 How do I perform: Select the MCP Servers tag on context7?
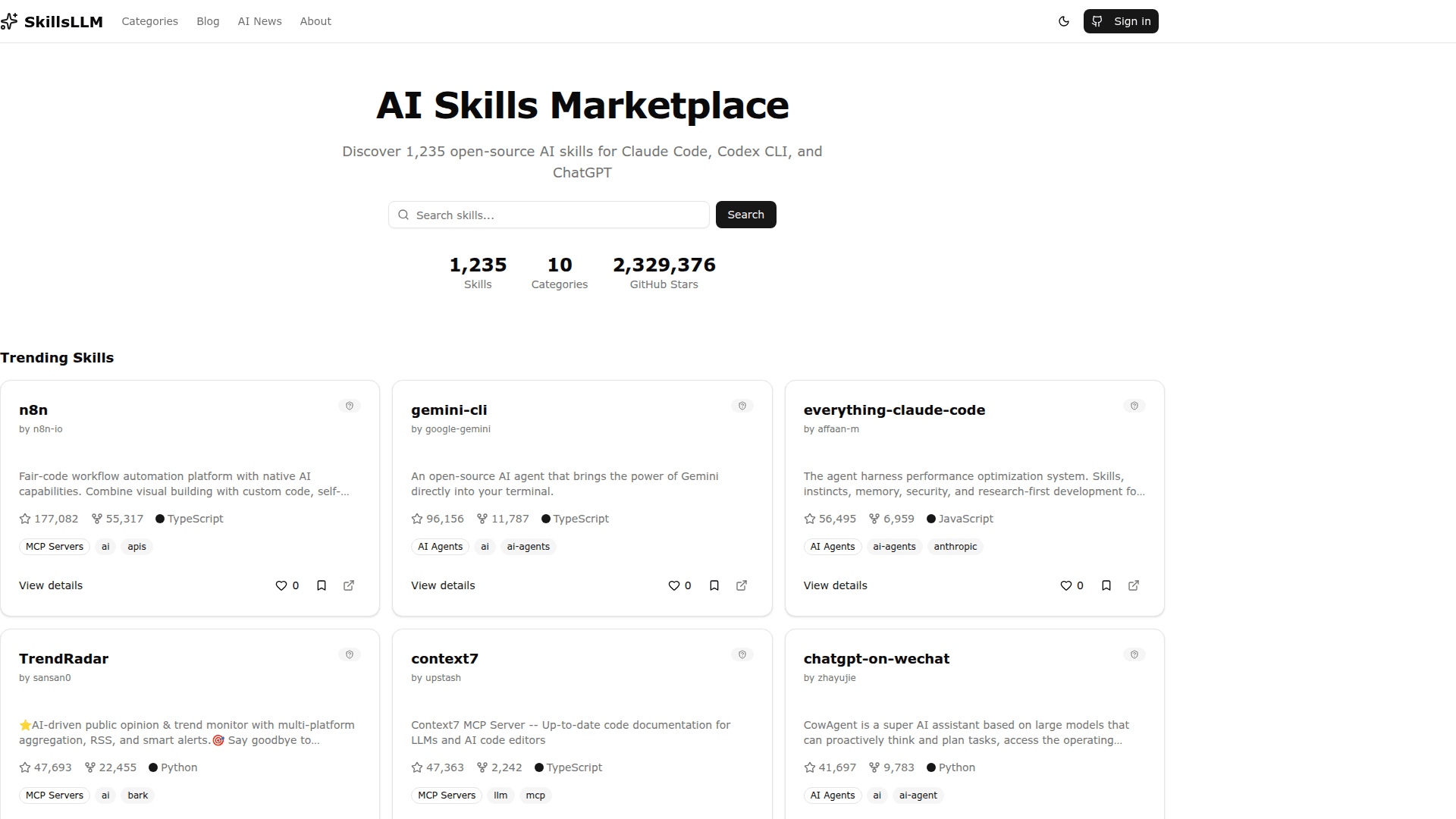pos(447,795)
